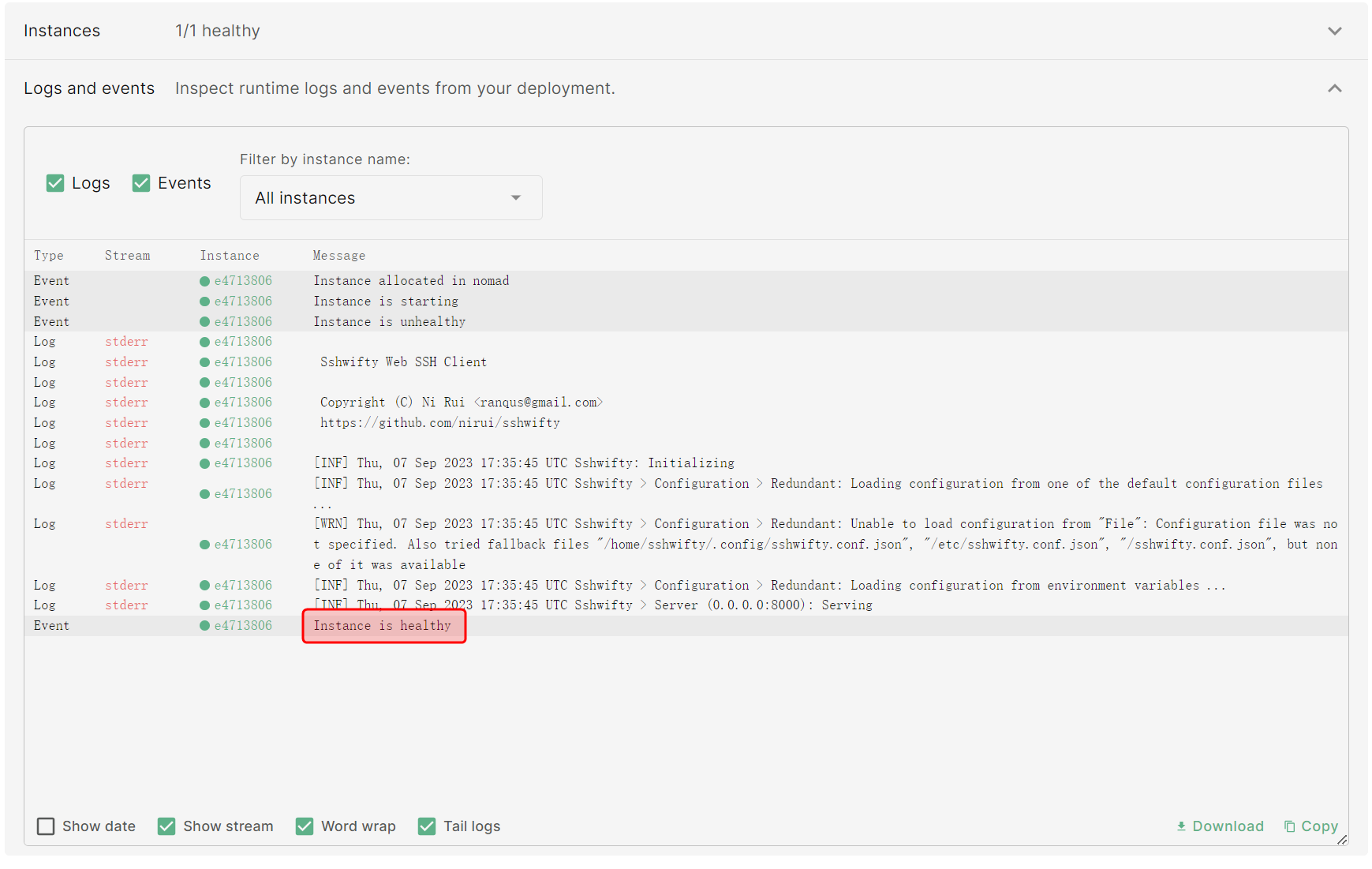1372x869 pixels.
Task: Enable the Show date checkbox
Action: (x=47, y=826)
